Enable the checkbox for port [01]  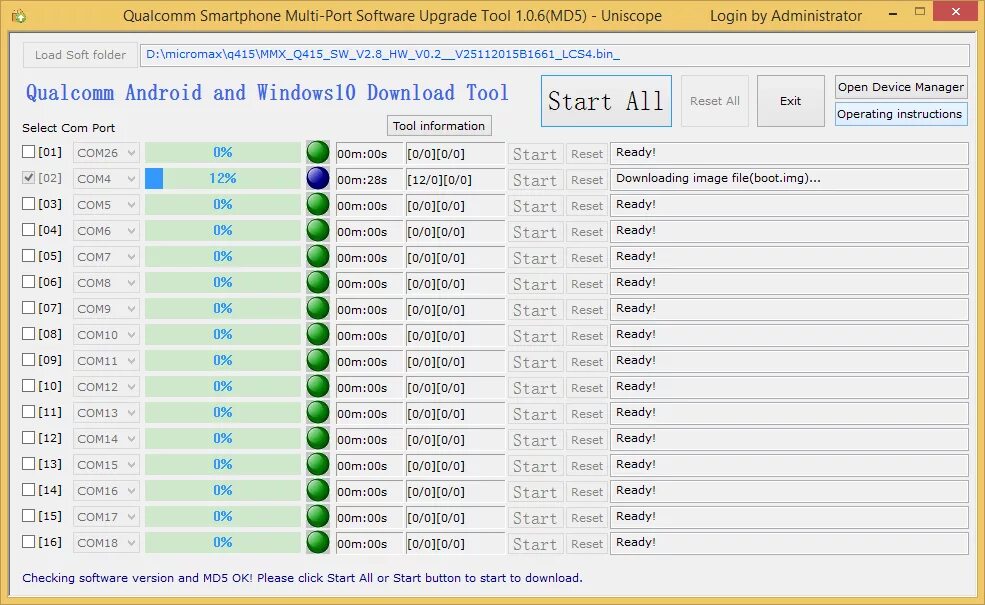pos(28,151)
